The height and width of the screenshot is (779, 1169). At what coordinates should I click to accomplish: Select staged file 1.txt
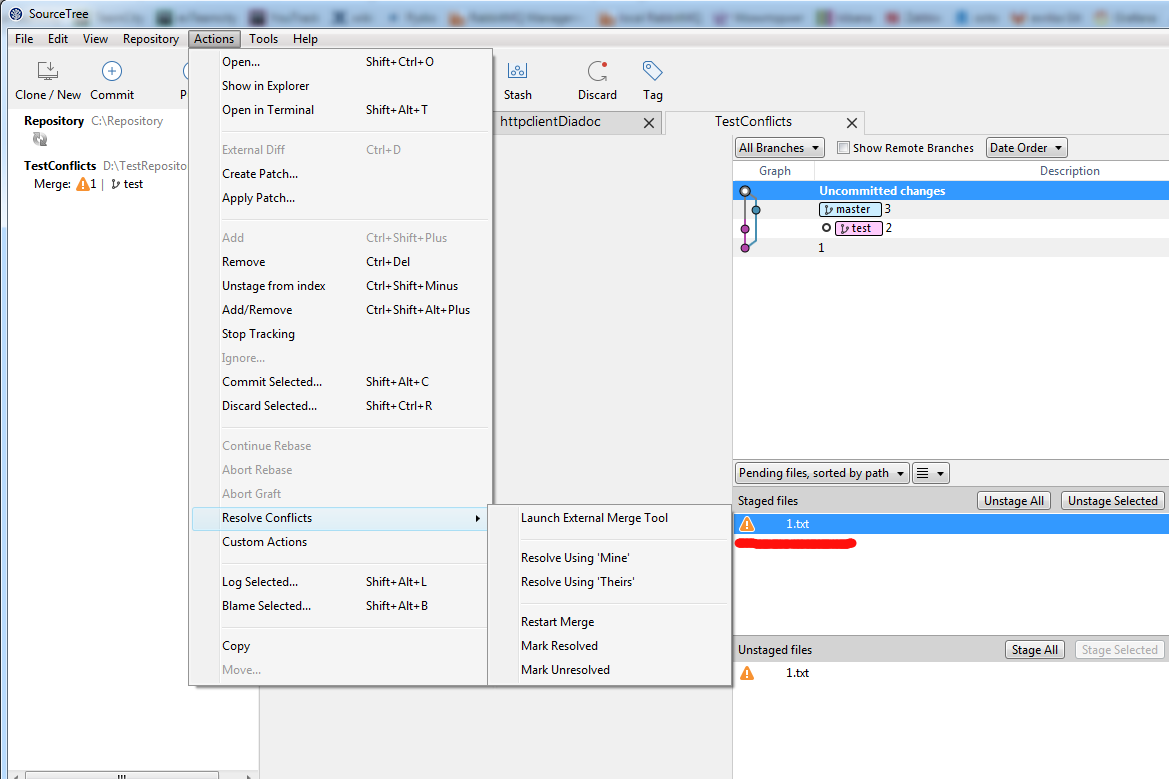click(x=951, y=524)
